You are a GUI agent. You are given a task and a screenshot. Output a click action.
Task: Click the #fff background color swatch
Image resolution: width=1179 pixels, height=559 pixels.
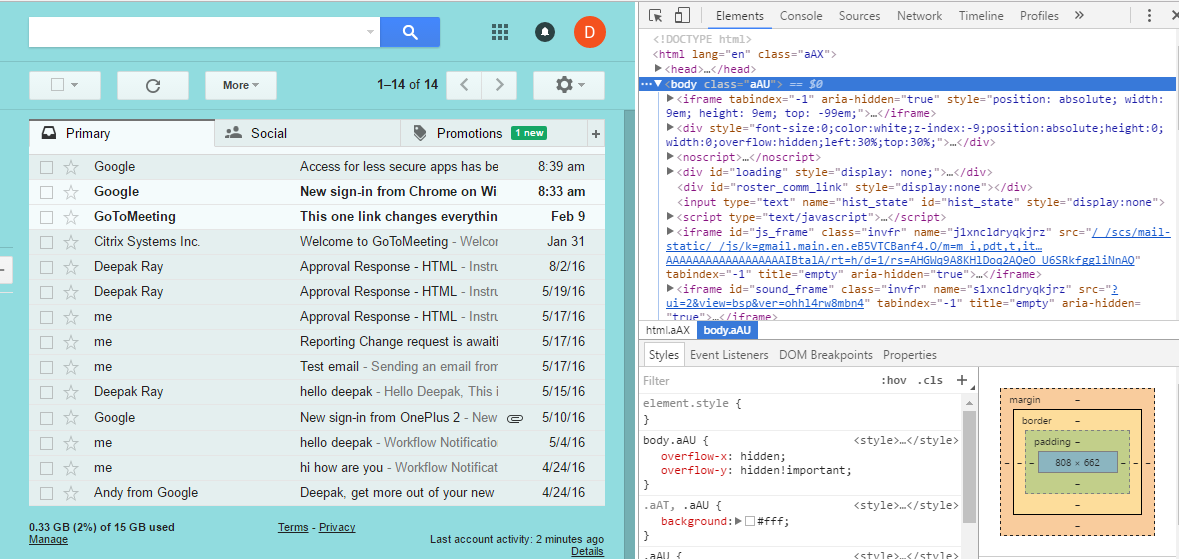(750, 521)
